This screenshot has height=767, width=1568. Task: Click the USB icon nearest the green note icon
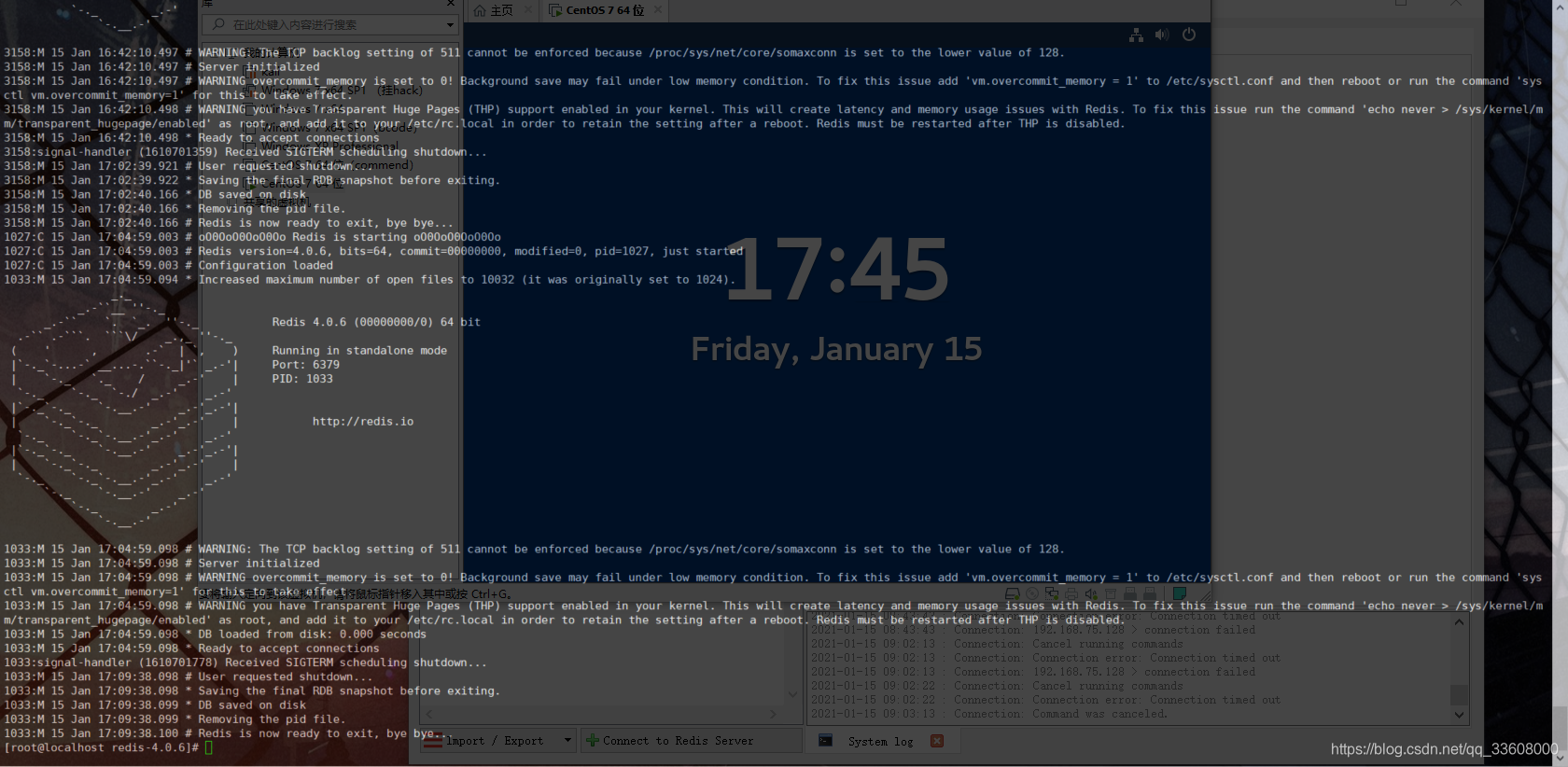pos(1150,593)
